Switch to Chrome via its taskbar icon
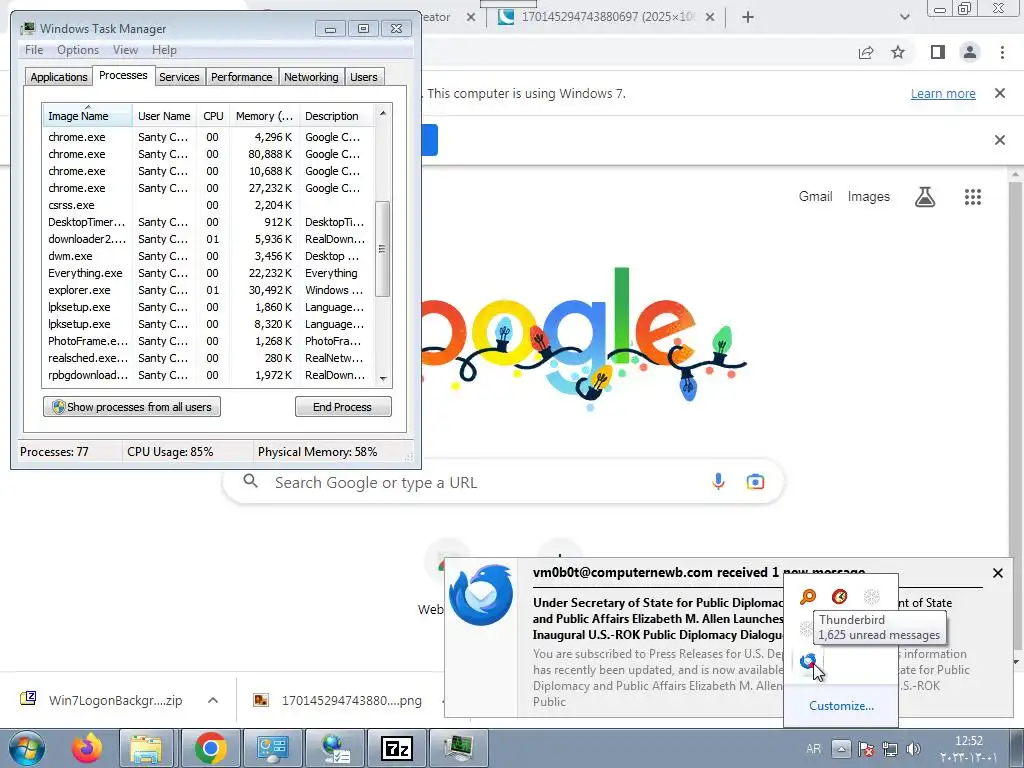1024x768 pixels. click(x=210, y=748)
